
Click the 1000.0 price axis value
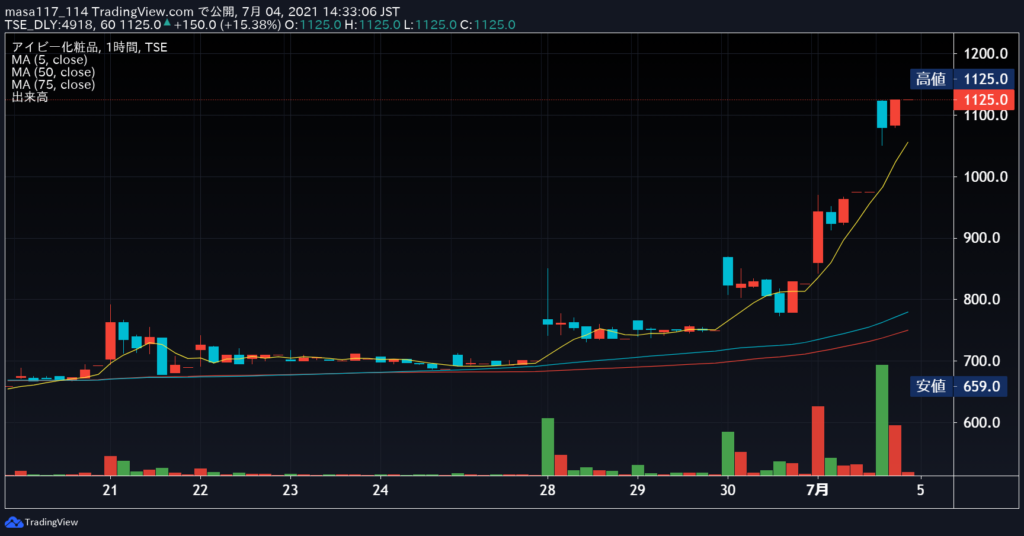(985, 176)
